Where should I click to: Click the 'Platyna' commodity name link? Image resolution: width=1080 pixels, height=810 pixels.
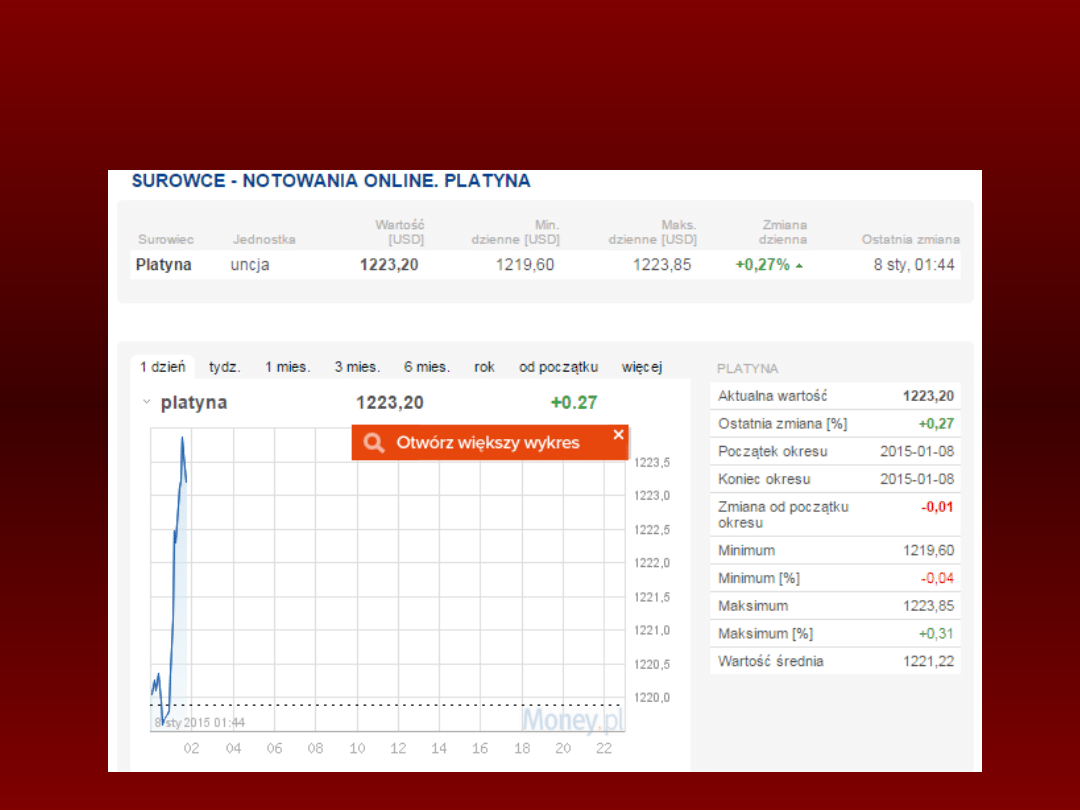coord(163,265)
